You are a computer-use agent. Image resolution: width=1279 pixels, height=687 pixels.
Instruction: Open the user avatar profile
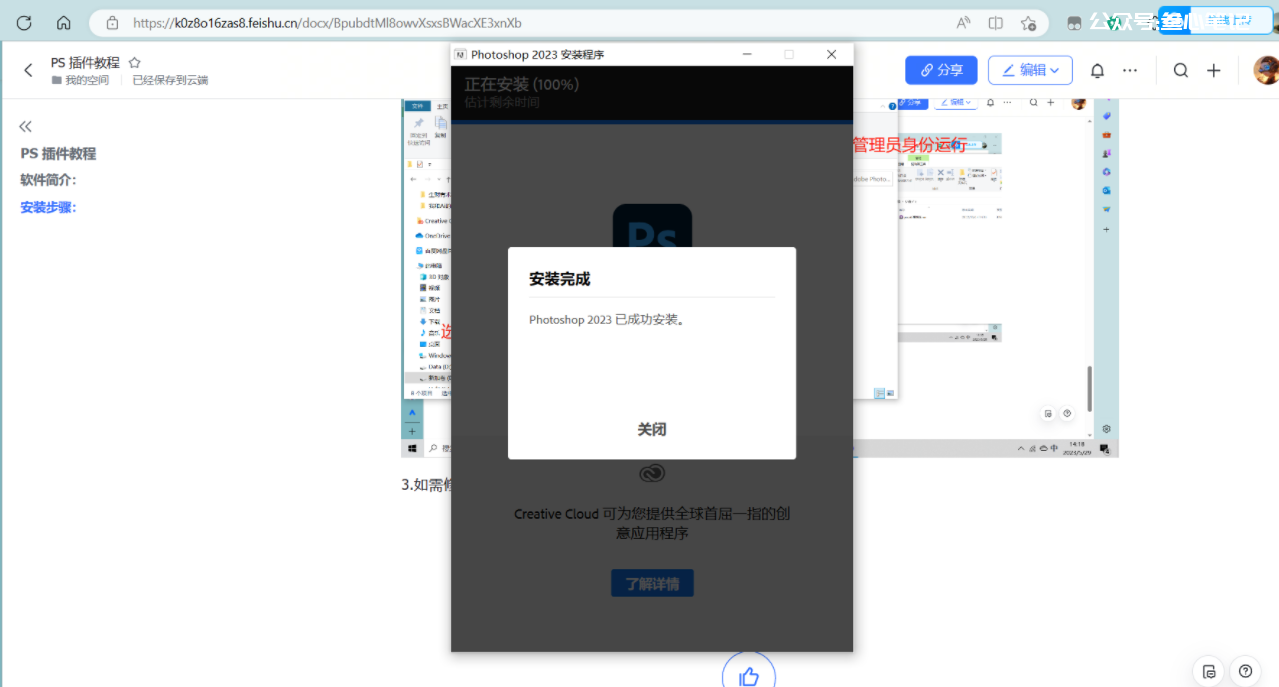1266,70
